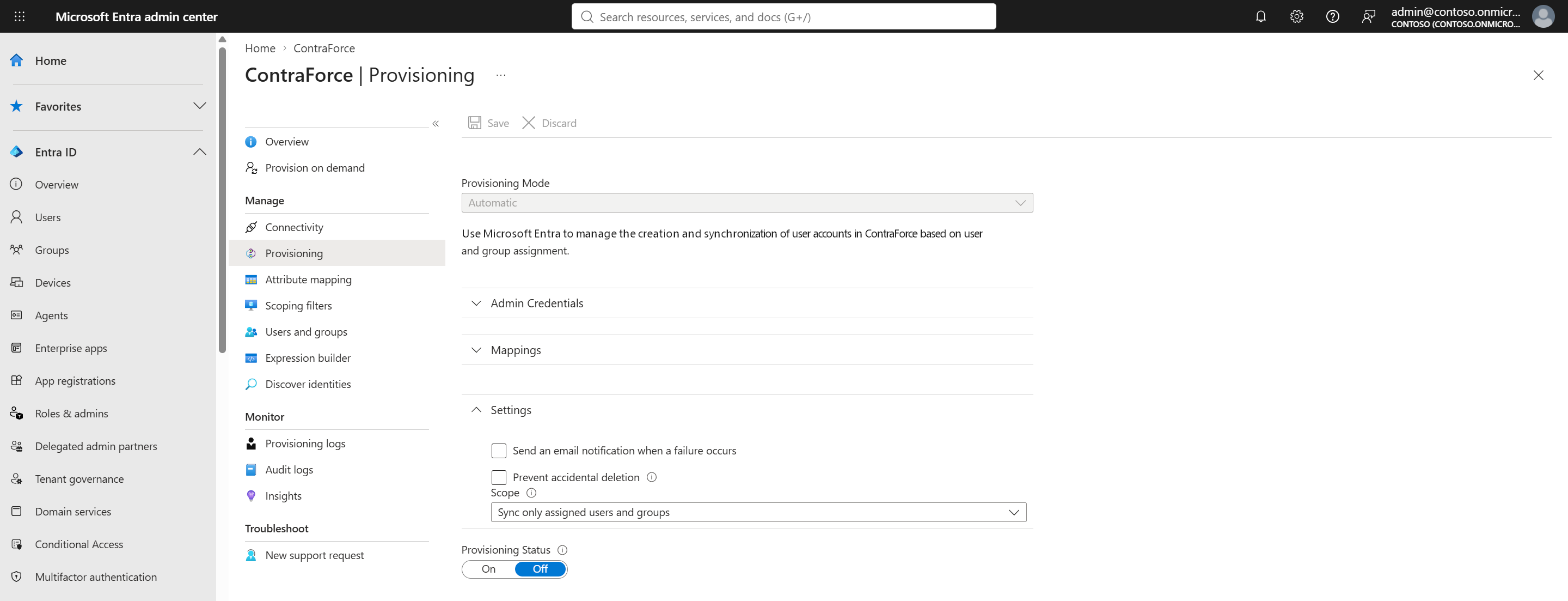Click the Agents icon in sidebar

pos(16,315)
